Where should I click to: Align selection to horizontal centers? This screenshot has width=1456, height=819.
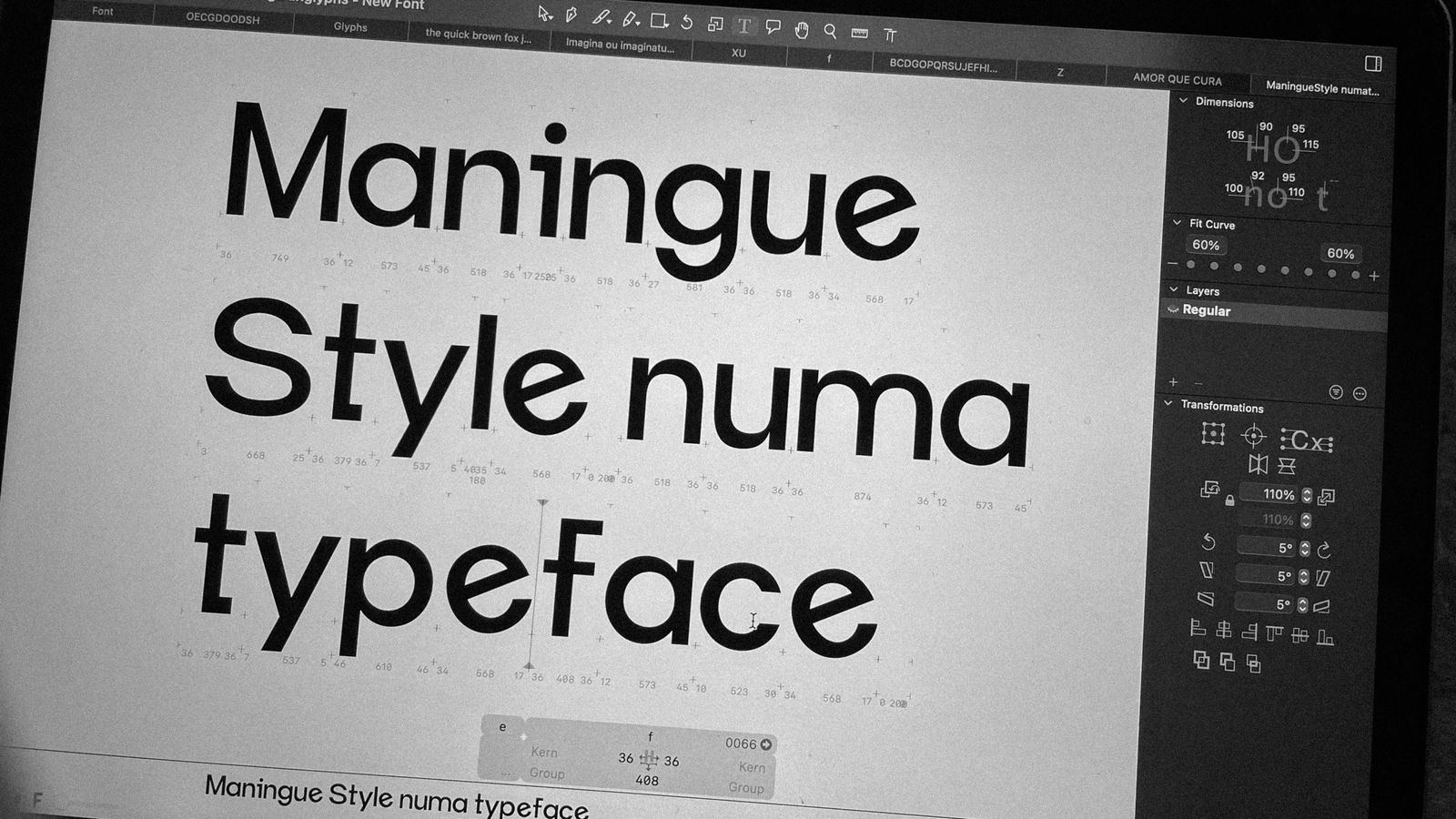(1224, 630)
